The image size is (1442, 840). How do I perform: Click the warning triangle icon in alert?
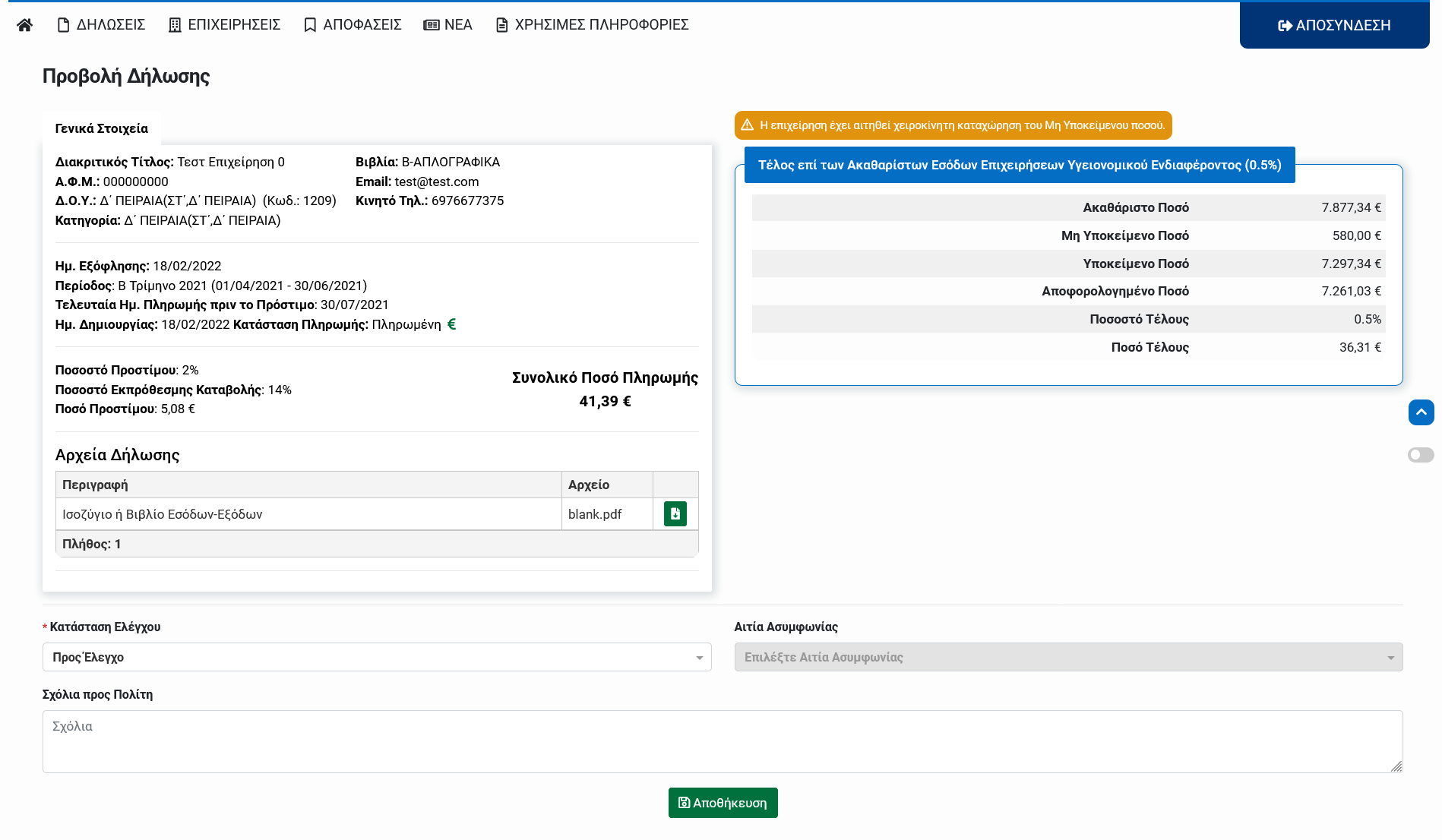click(748, 125)
